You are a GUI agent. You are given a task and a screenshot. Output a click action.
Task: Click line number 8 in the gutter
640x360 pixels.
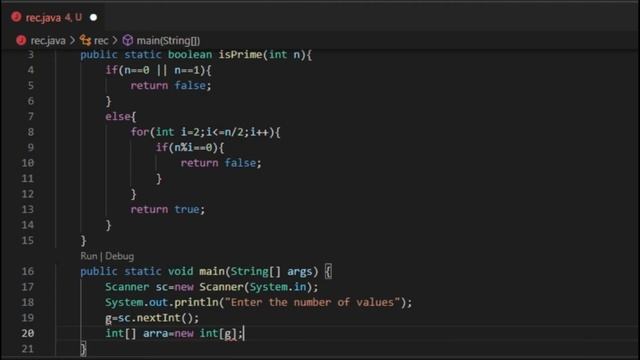31,132
